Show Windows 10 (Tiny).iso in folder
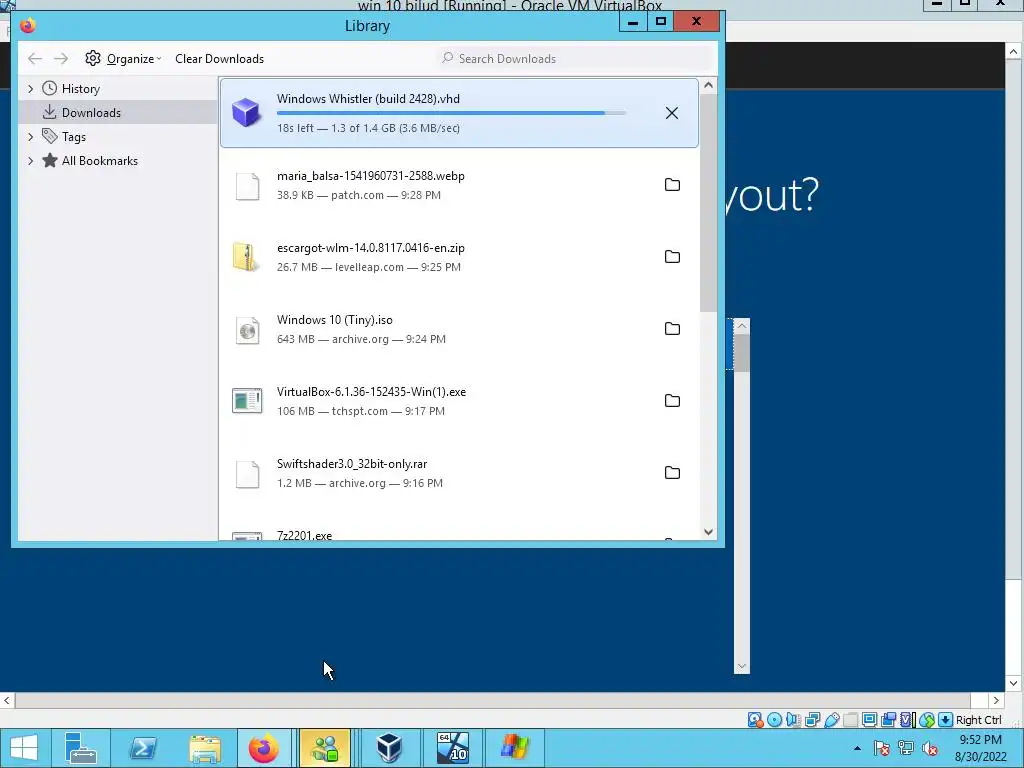The image size is (1024, 768). (x=672, y=328)
